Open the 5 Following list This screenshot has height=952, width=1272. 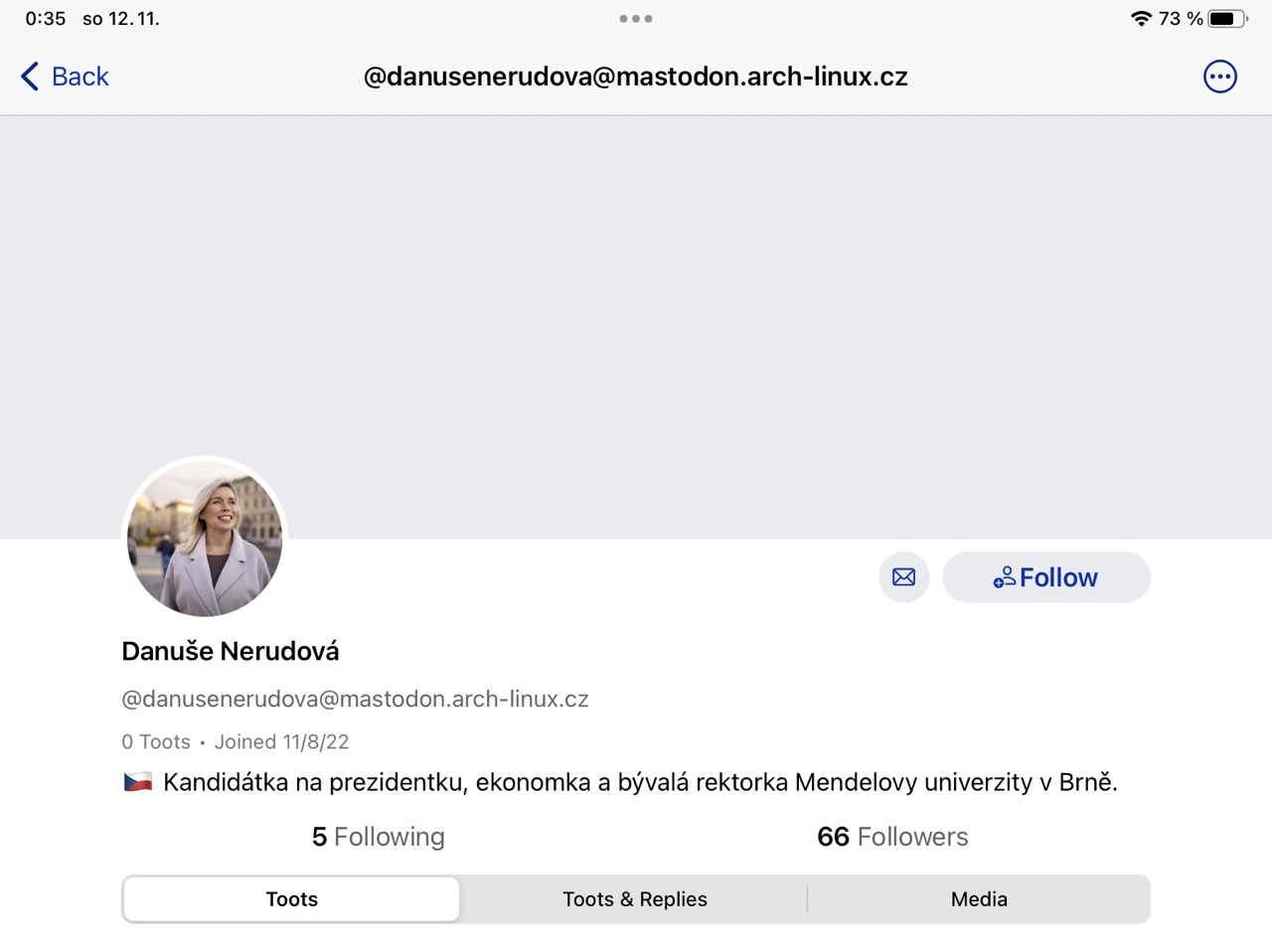click(x=379, y=837)
